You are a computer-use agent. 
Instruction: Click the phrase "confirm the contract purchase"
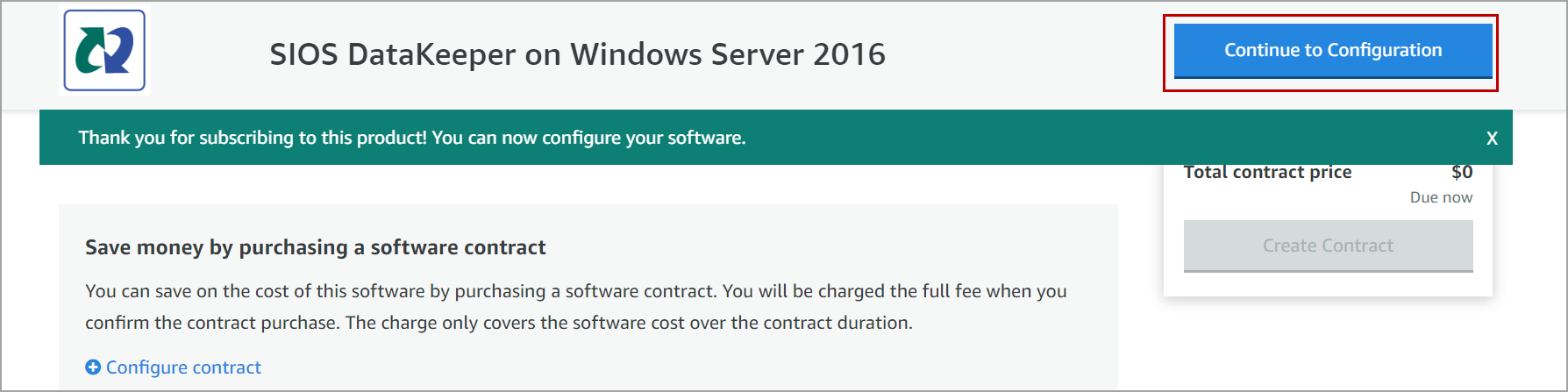[212, 323]
